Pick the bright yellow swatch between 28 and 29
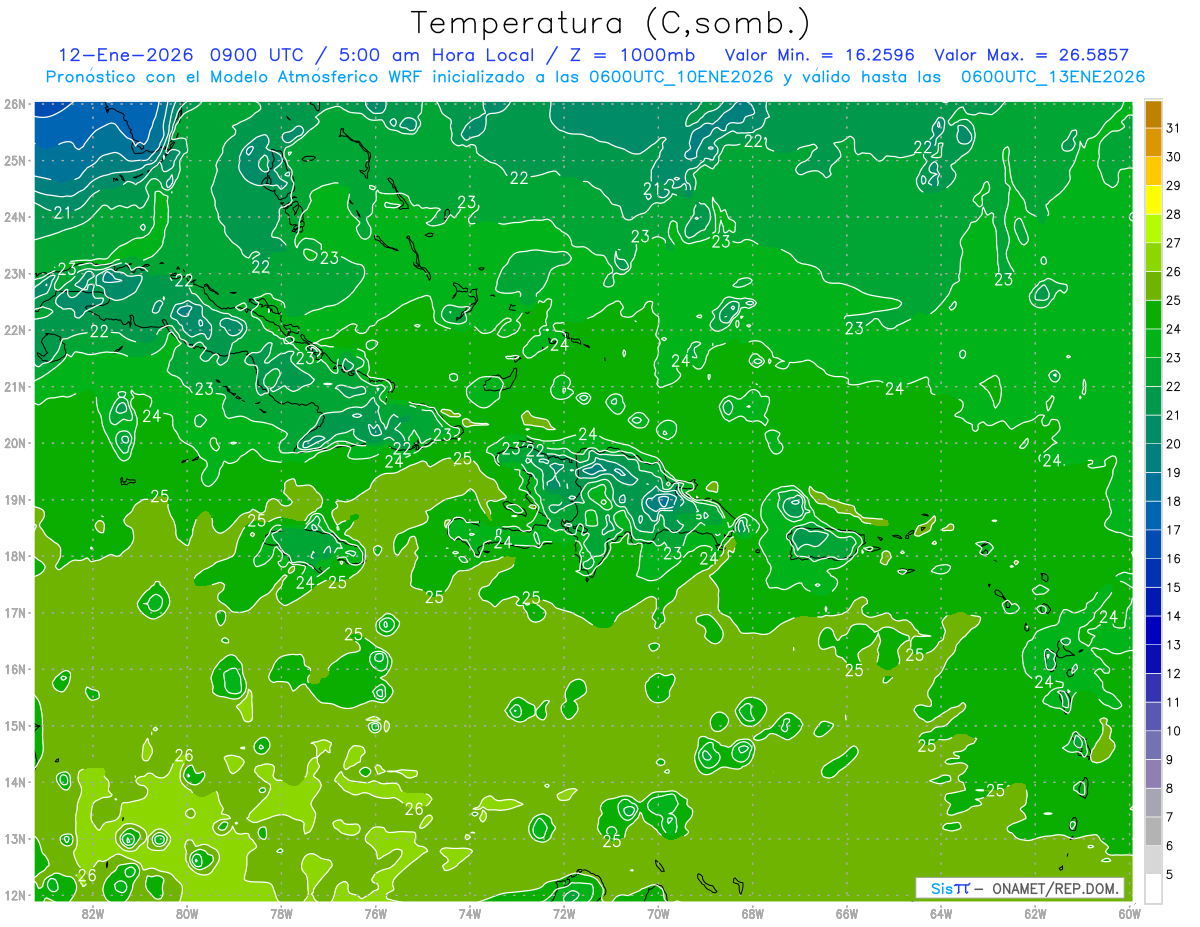 coord(1153,201)
